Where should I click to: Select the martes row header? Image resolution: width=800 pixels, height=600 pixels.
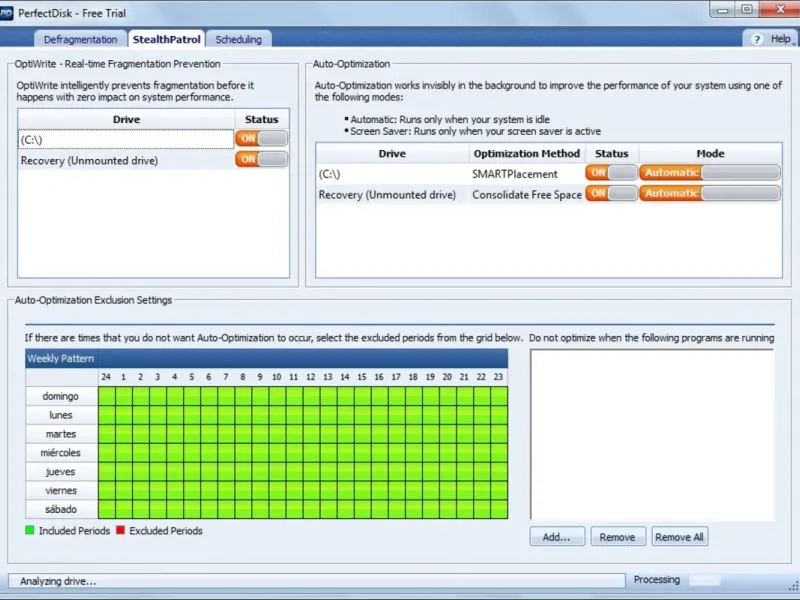(x=61, y=434)
